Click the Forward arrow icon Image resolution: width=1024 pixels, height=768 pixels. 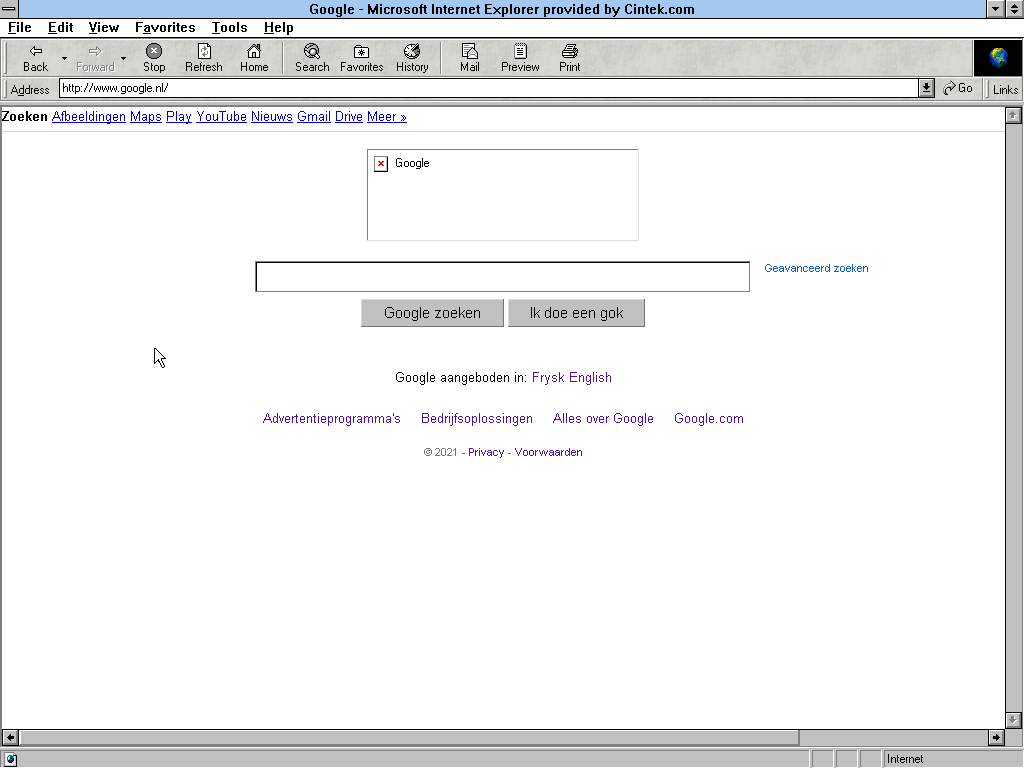tap(95, 57)
